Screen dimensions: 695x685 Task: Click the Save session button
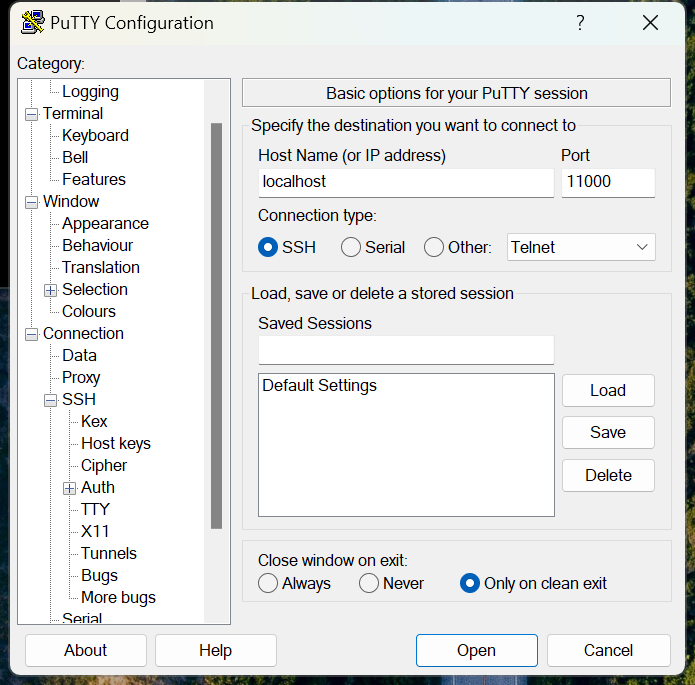tap(608, 432)
